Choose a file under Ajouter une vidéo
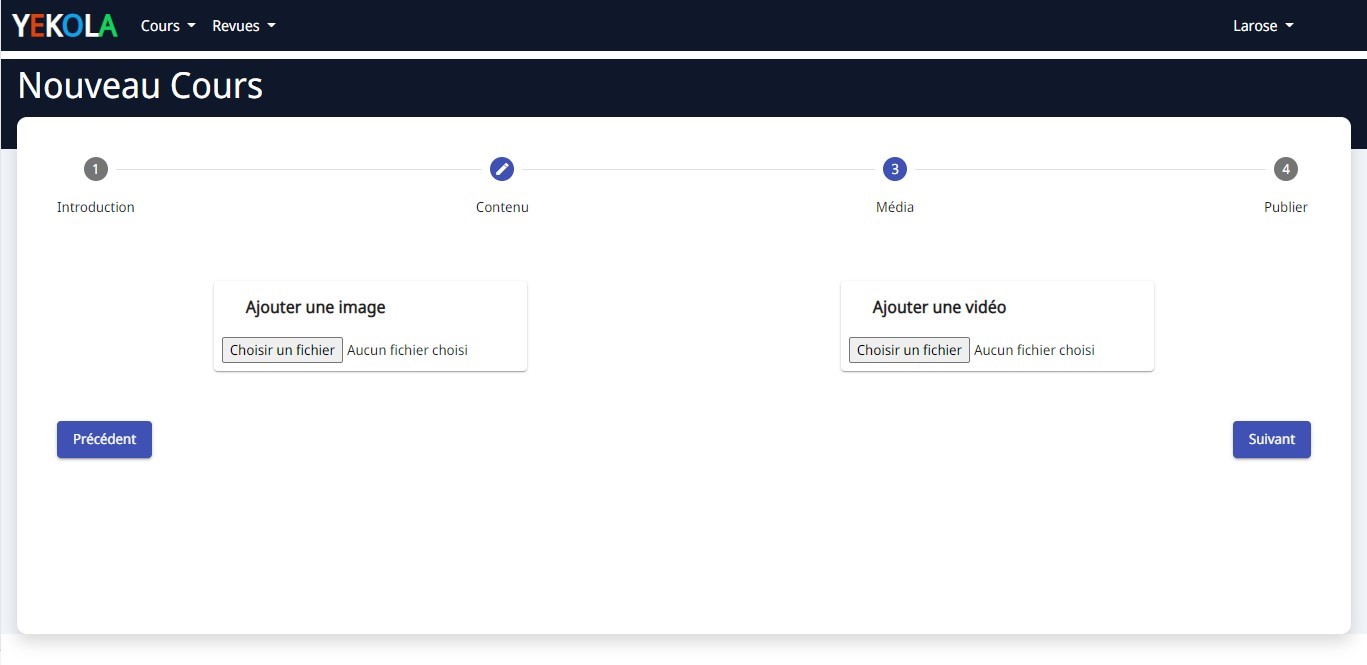This screenshot has height=665, width=1367. (x=908, y=349)
